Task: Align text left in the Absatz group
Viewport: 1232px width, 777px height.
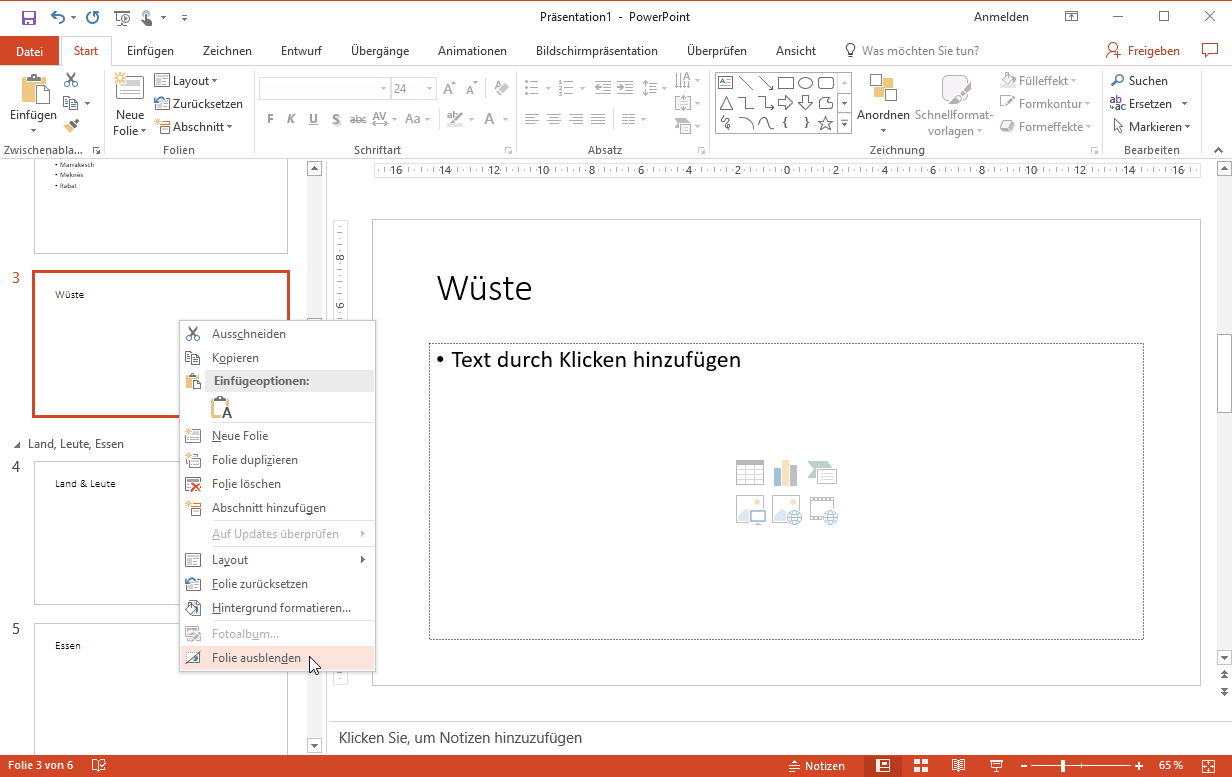Action: pos(532,119)
